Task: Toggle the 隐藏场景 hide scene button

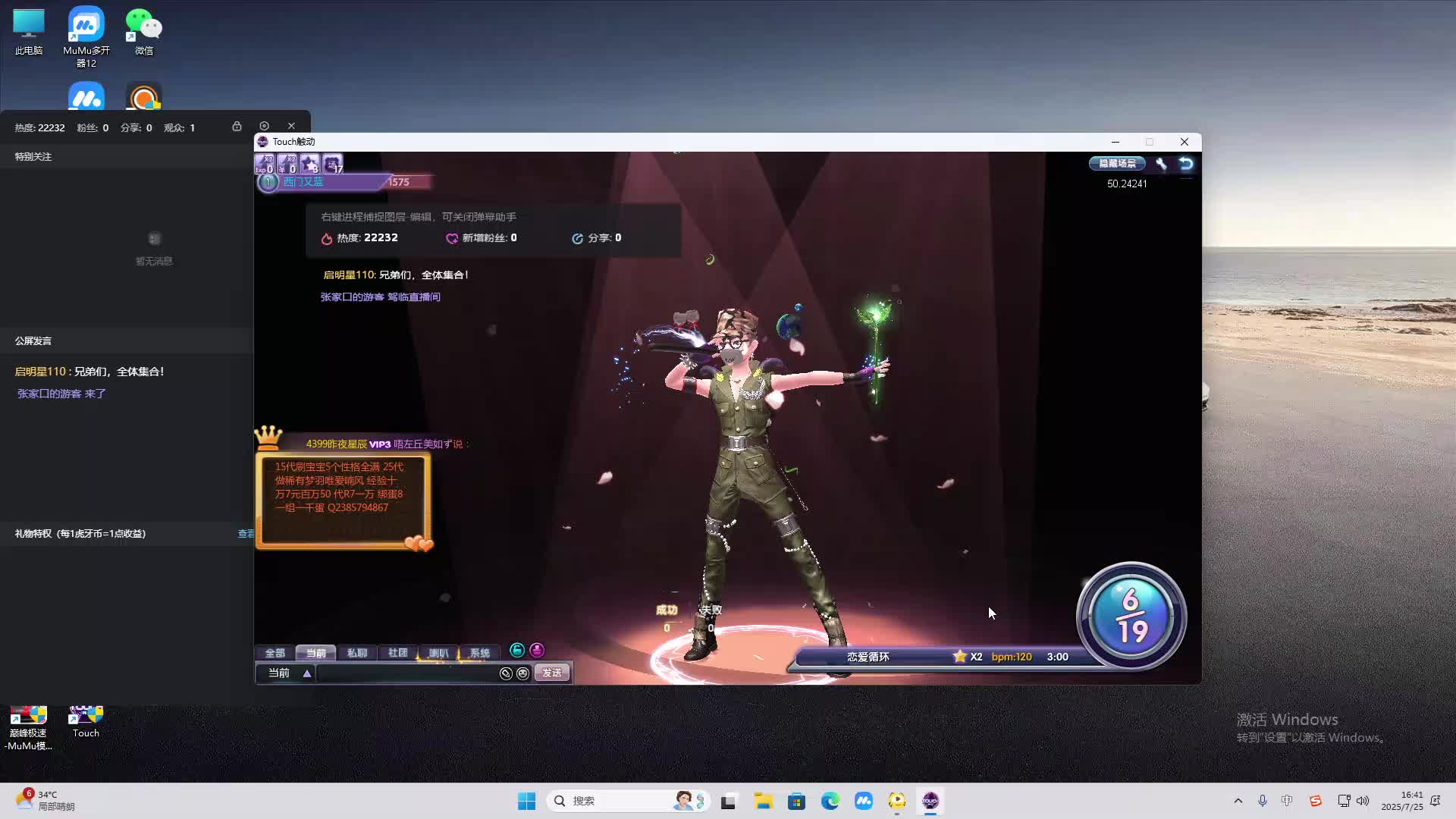Action: click(x=1117, y=163)
